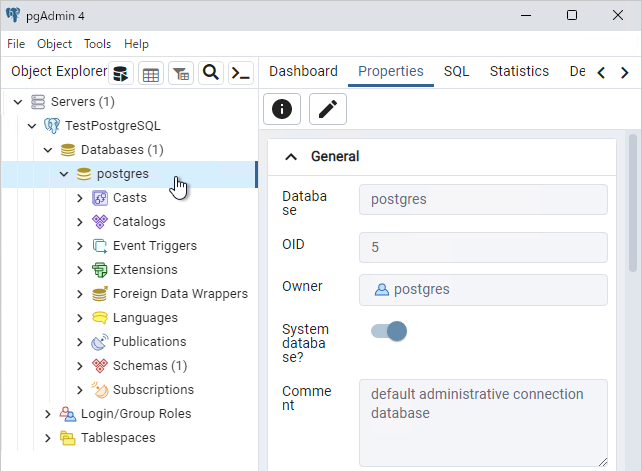Collapse the TestPostgreSQL server node
This screenshot has width=642, height=471.
tap(32, 126)
